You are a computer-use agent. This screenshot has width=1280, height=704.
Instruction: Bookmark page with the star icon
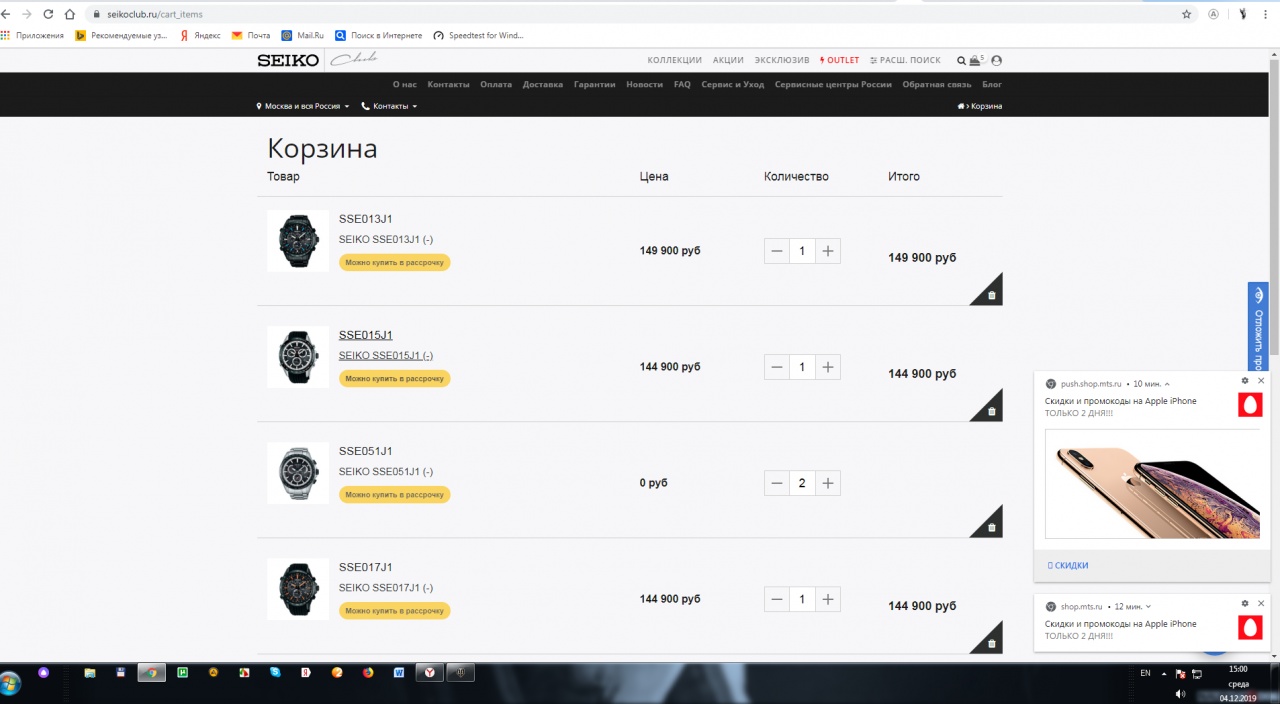(x=1186, y=14)
